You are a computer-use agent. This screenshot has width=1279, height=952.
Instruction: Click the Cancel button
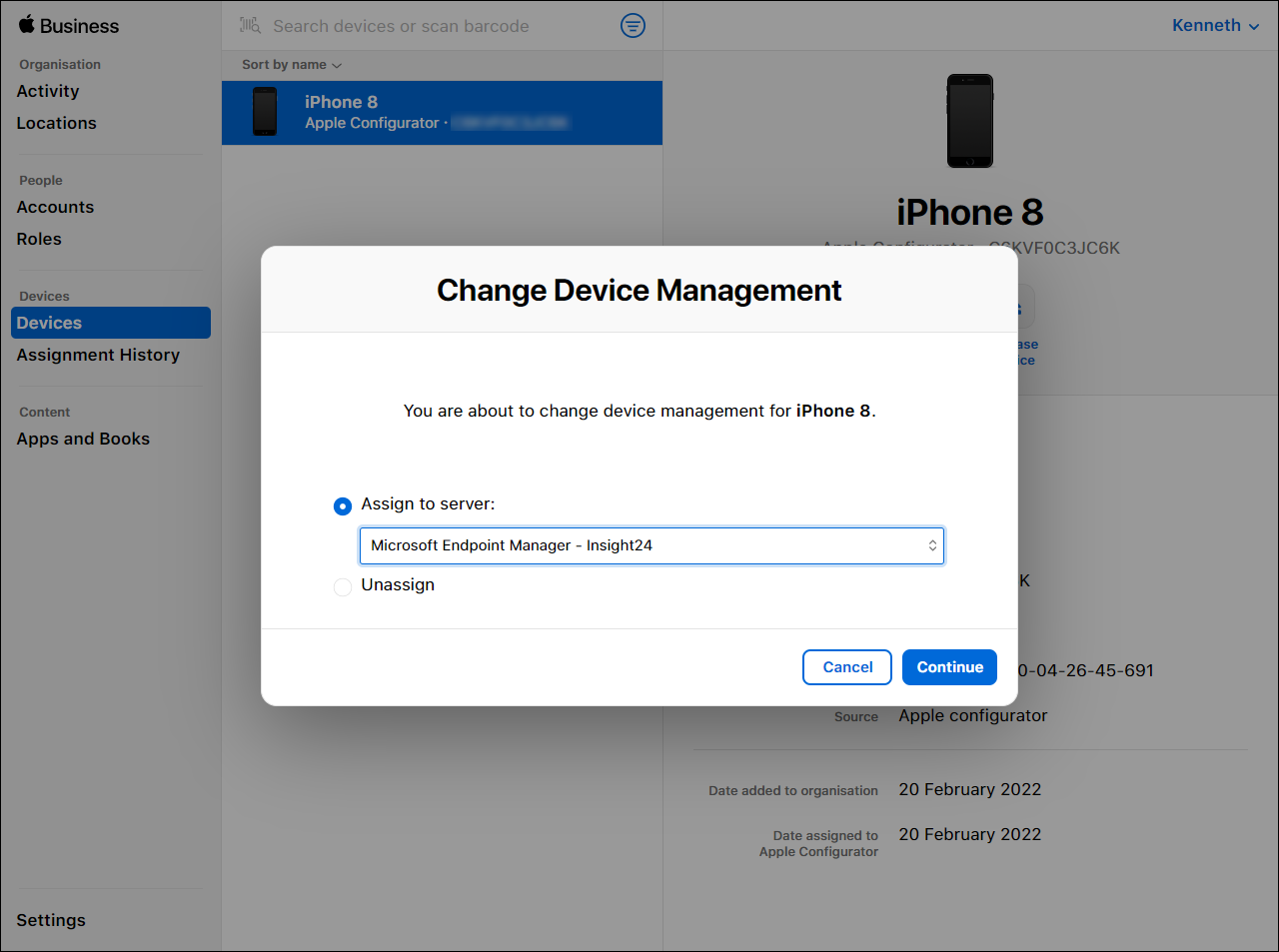coord(847,667)
